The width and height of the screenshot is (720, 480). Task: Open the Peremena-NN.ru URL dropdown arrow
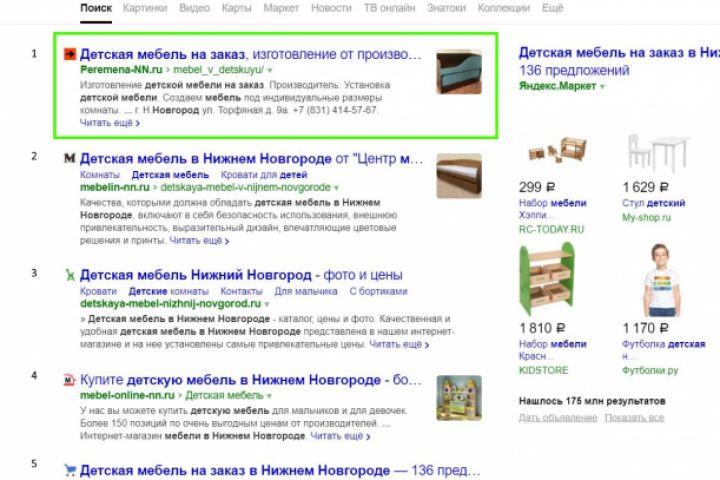coord(270,70)
